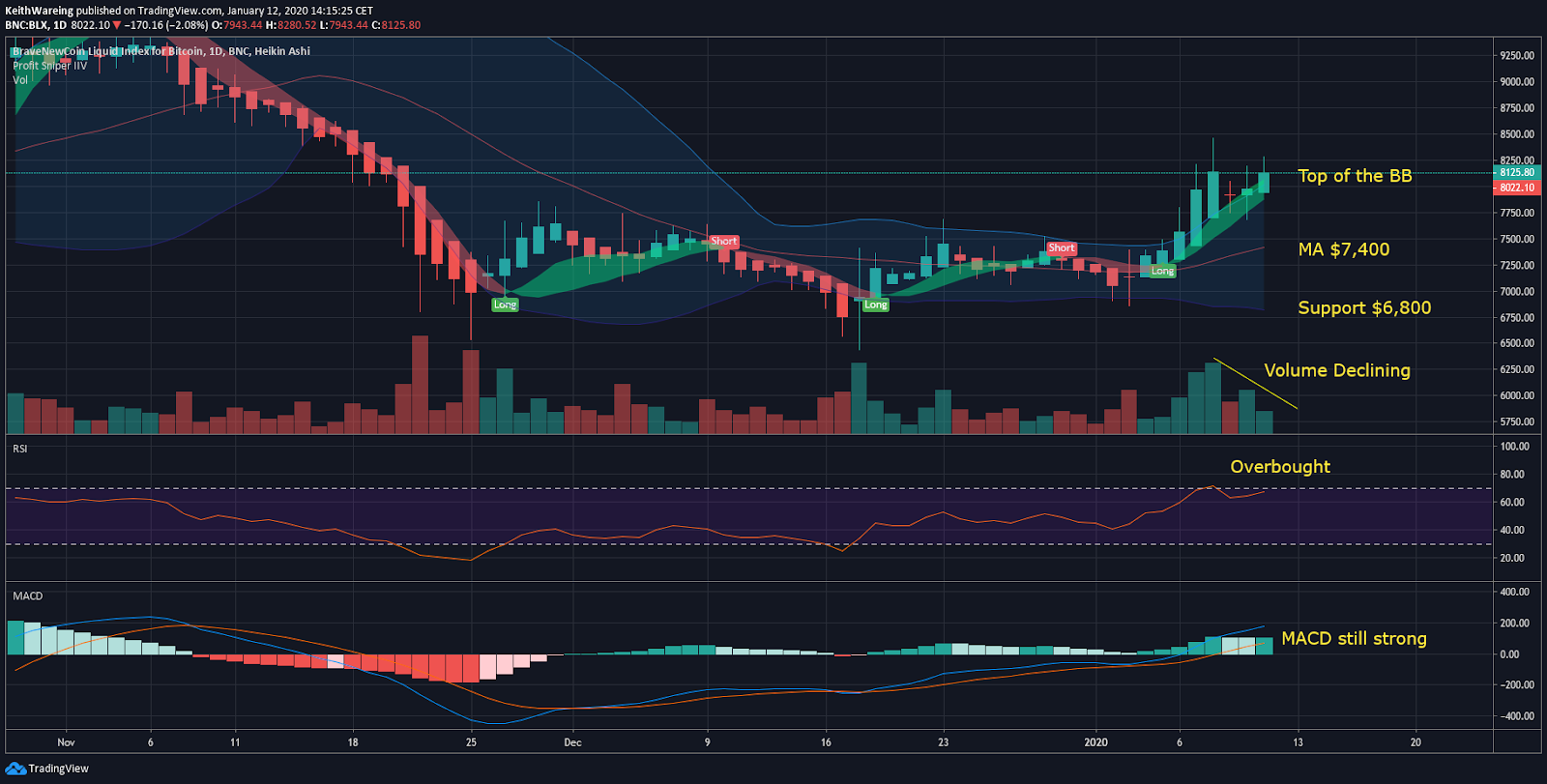Viewport: 1547px width, 784px height.
Task: Click the Profit Sniper IIV indicator legend
Action: 50,66
